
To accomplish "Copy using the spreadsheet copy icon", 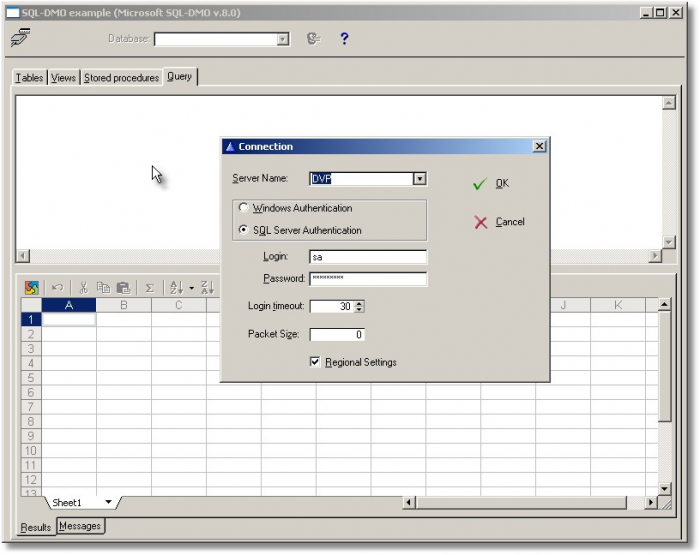I will (x=104, y=288).
